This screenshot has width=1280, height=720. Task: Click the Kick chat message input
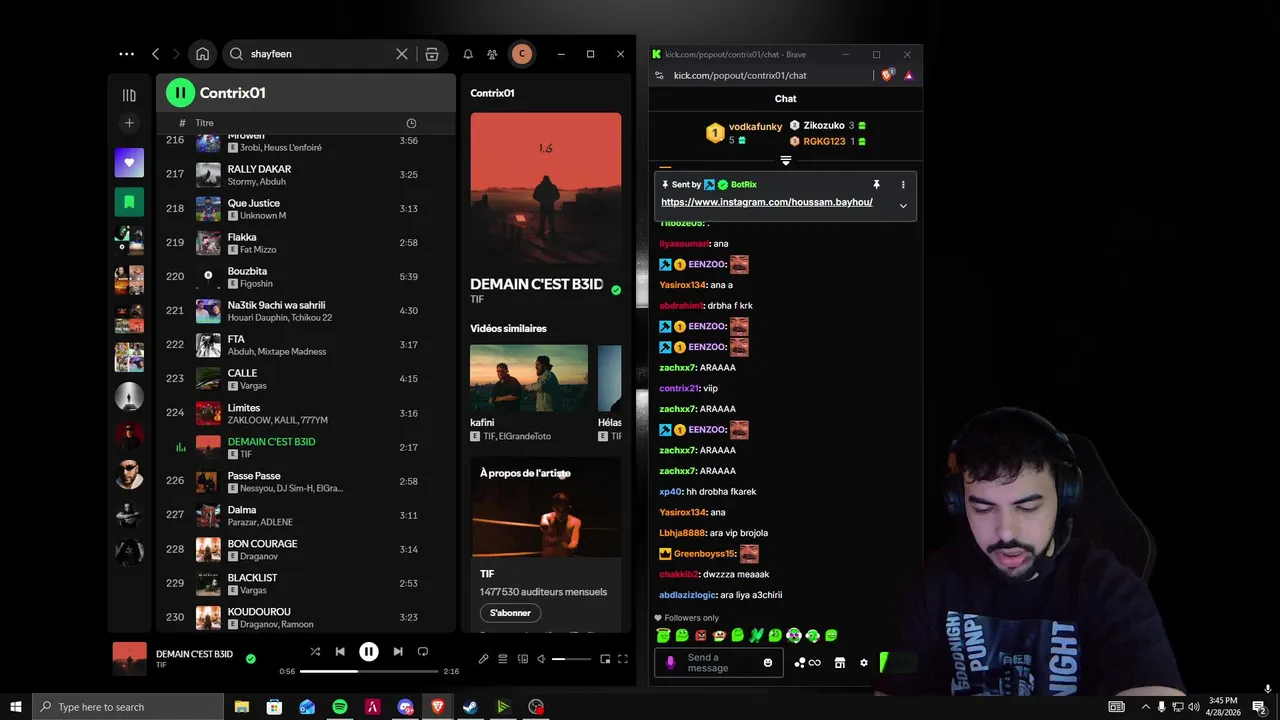pos(718,663)
